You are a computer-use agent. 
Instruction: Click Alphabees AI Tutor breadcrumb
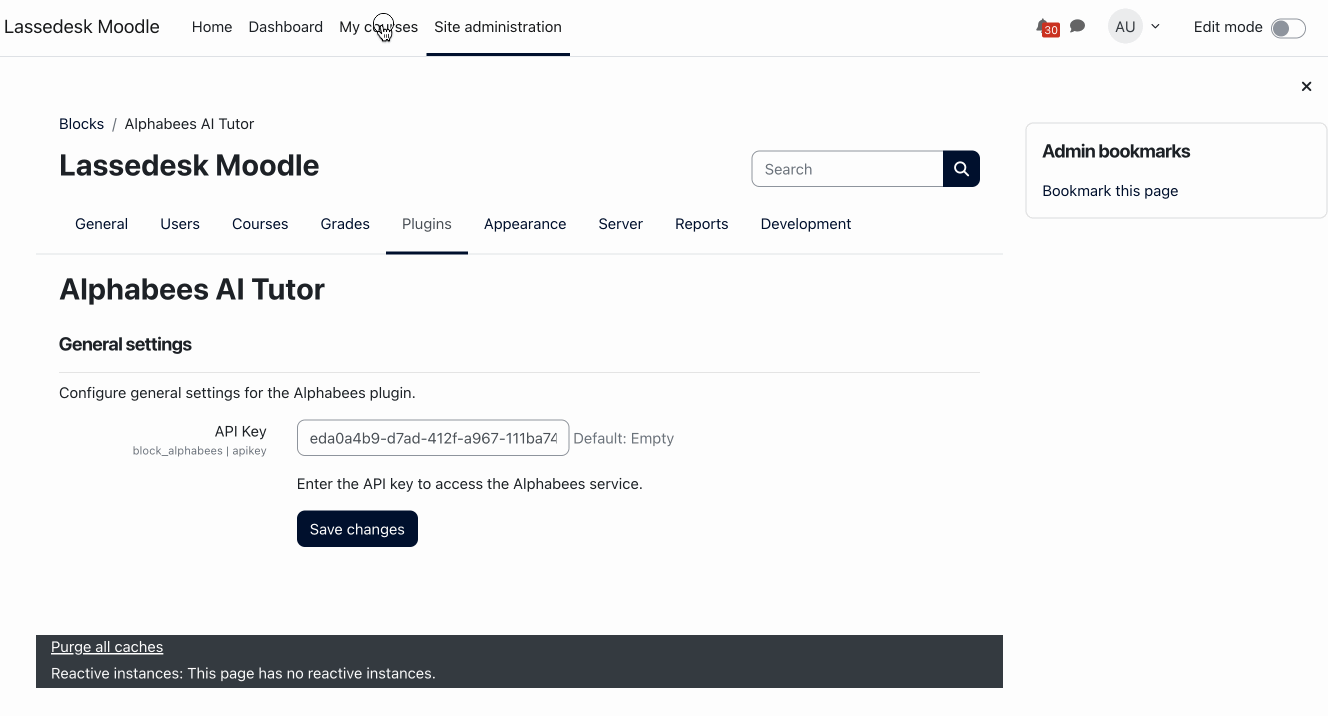pyautogui.click(x=189, y=124)
